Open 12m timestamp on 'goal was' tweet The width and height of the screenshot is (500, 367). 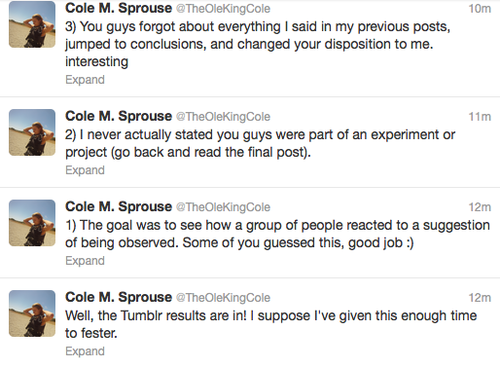pos(480,207)
